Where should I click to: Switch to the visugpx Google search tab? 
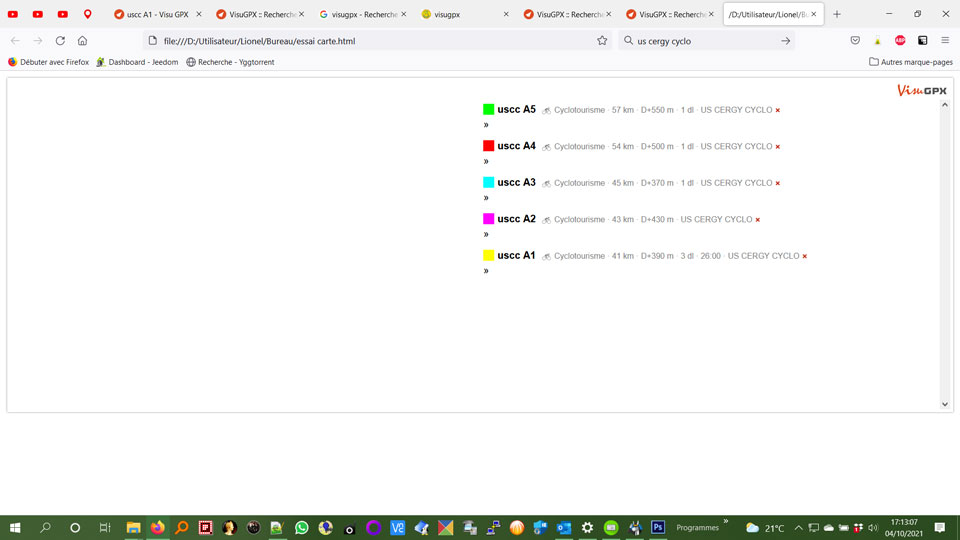click(358, 14)
